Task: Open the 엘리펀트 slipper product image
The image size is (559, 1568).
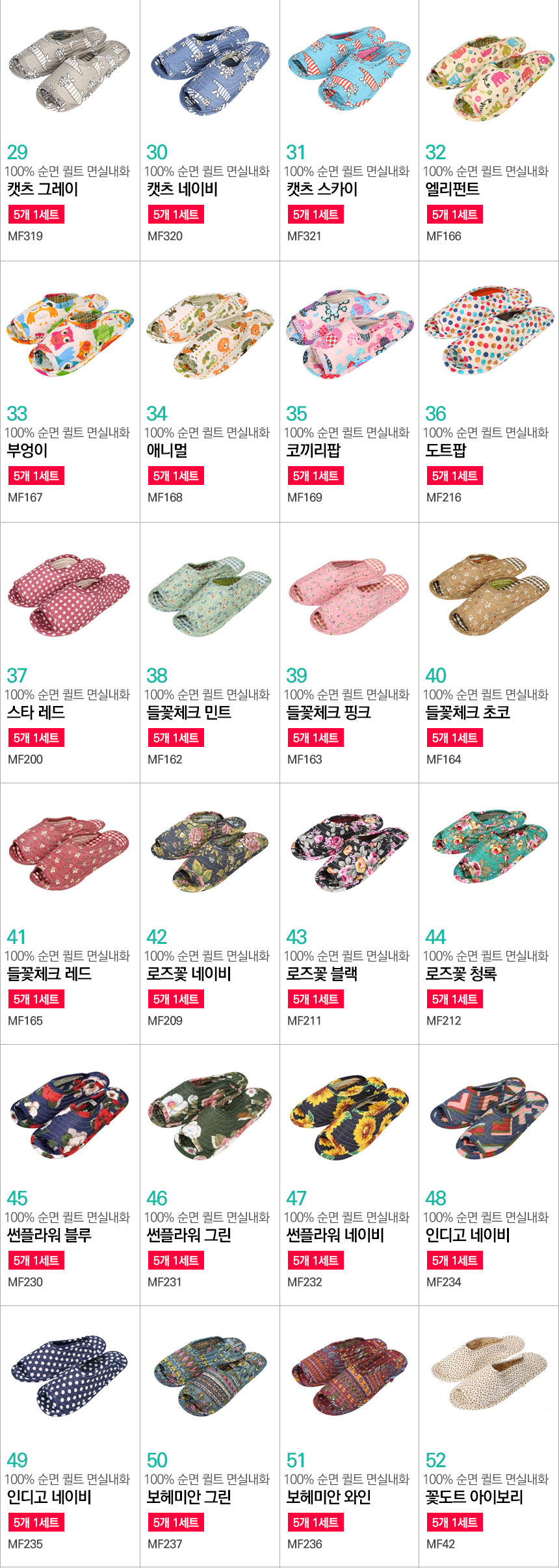Action: click(489, 78)
